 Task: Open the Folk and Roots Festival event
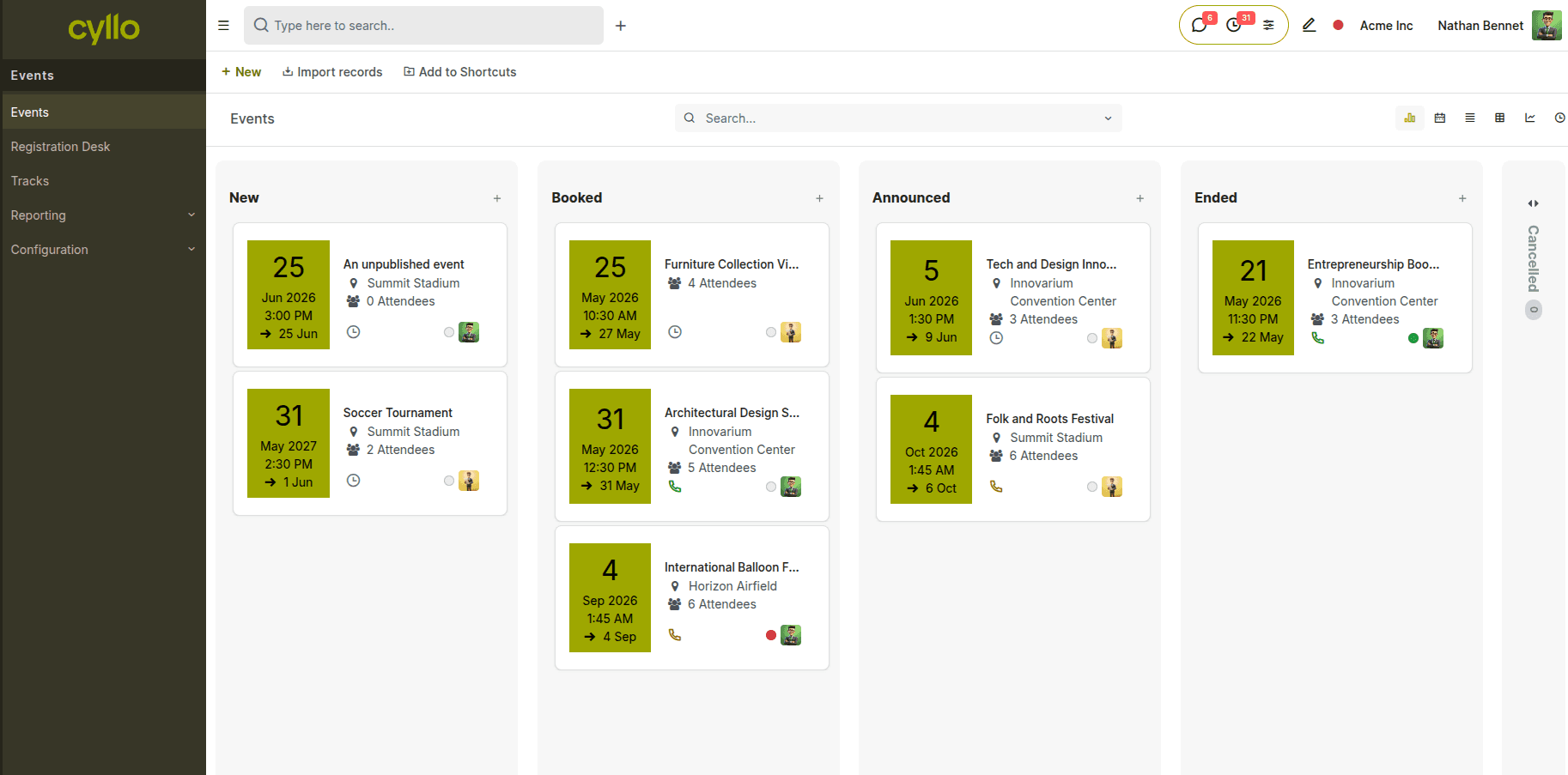(1049, 419)
